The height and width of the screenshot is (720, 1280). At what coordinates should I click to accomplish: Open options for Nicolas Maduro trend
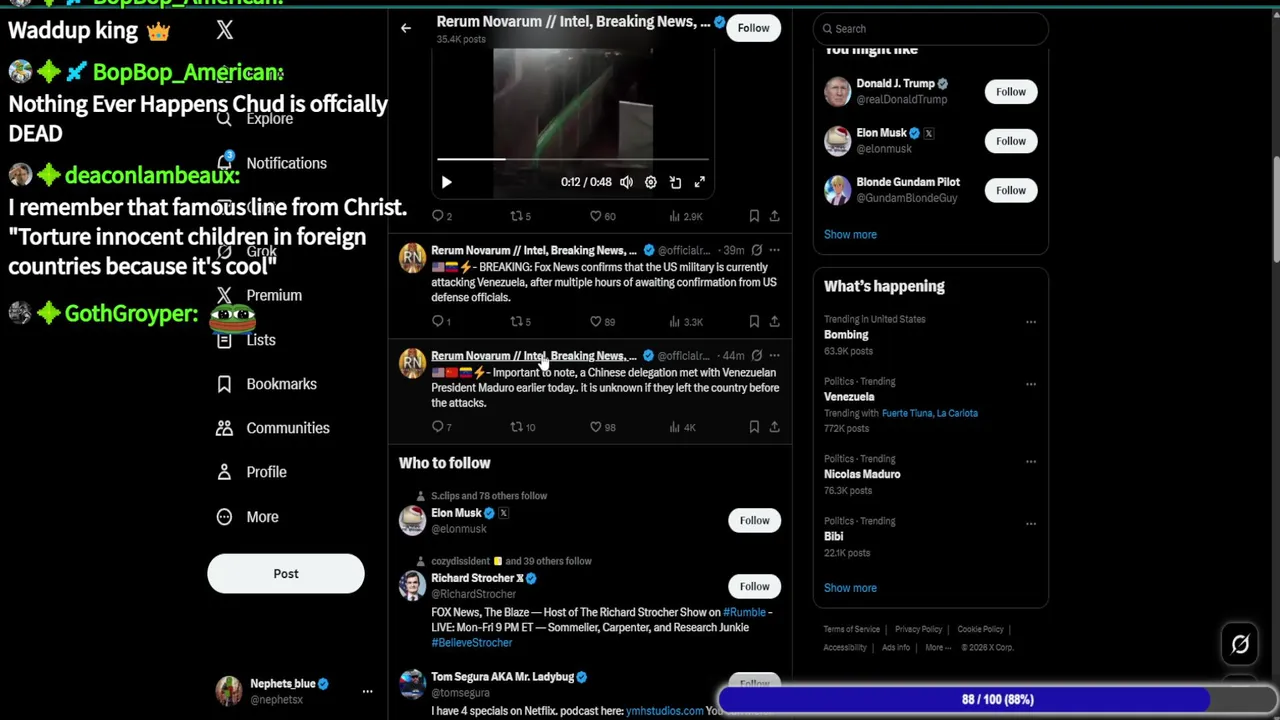(1031, 462)
